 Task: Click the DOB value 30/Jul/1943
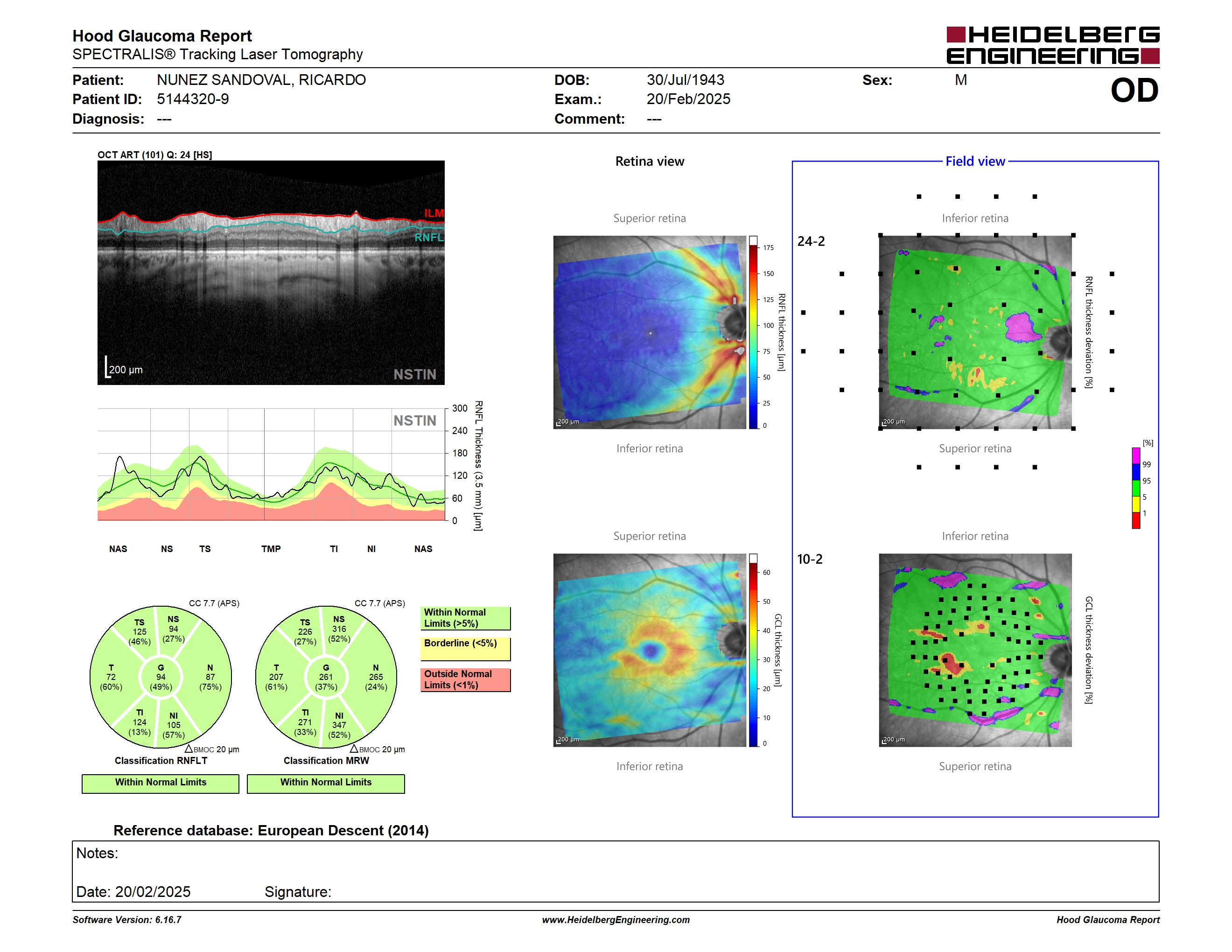686,80
